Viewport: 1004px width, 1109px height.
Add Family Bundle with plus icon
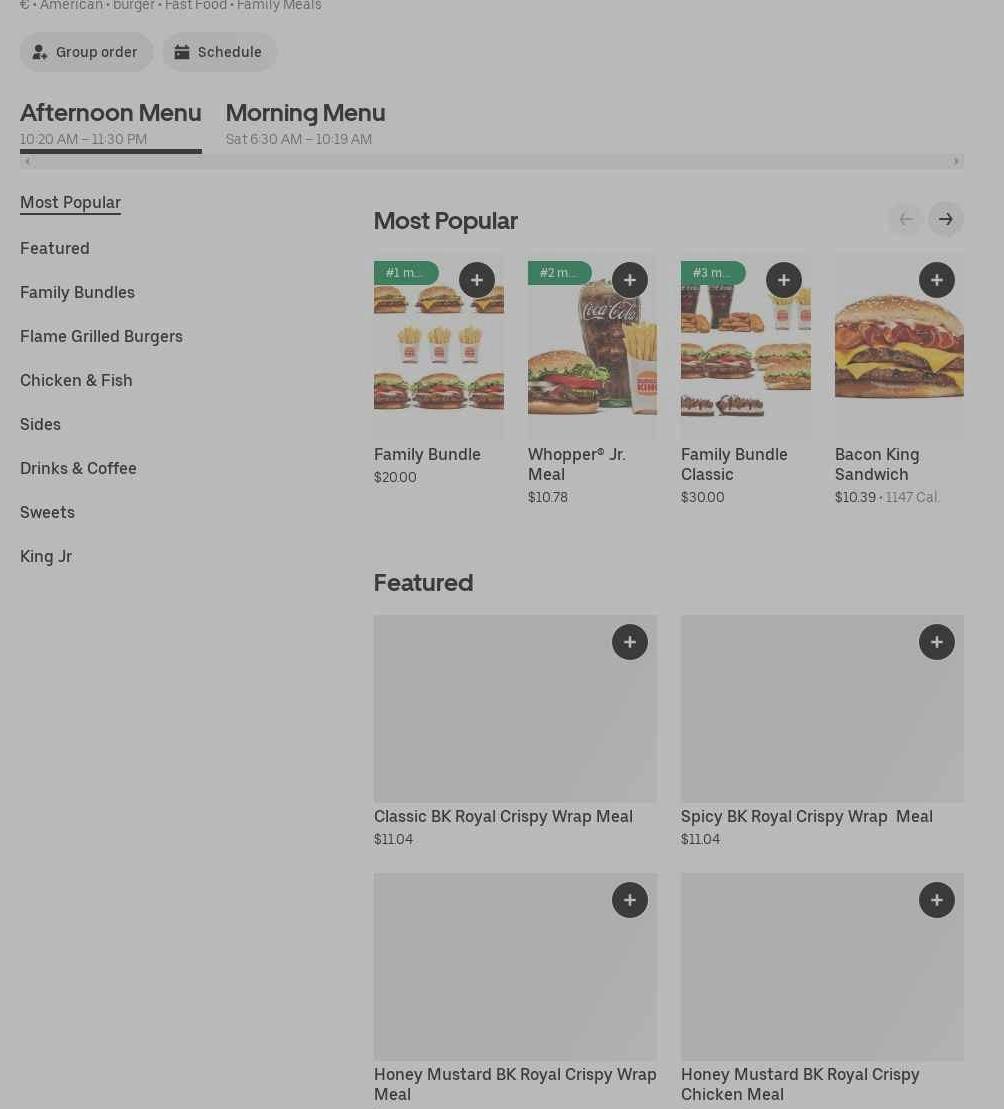click(x=476, y=280)
